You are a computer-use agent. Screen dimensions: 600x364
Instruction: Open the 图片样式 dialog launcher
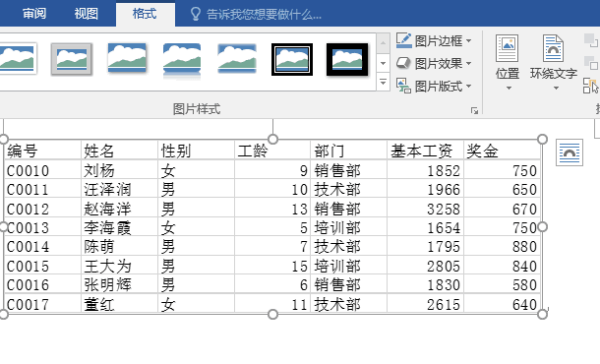474,111
